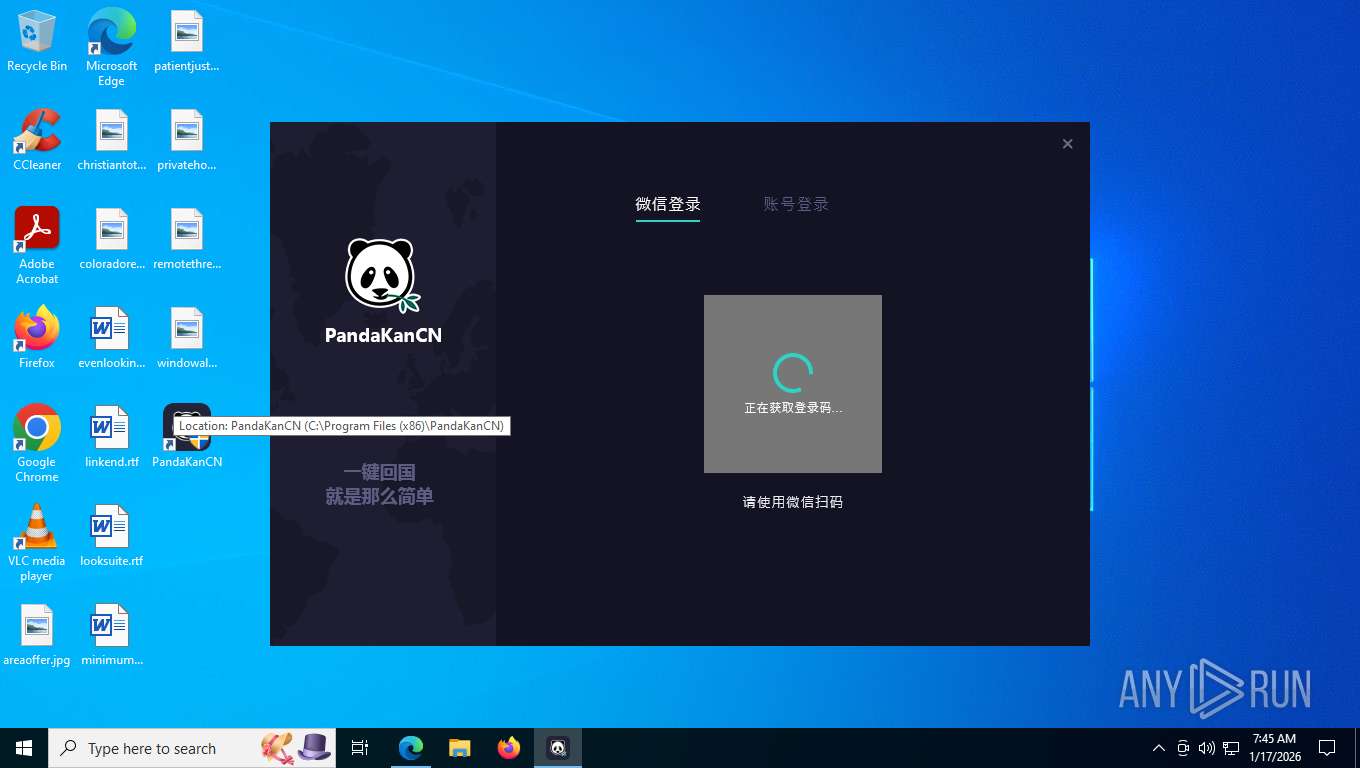Open the Adobe Acrobat desktop shortcut

point(37,246)
